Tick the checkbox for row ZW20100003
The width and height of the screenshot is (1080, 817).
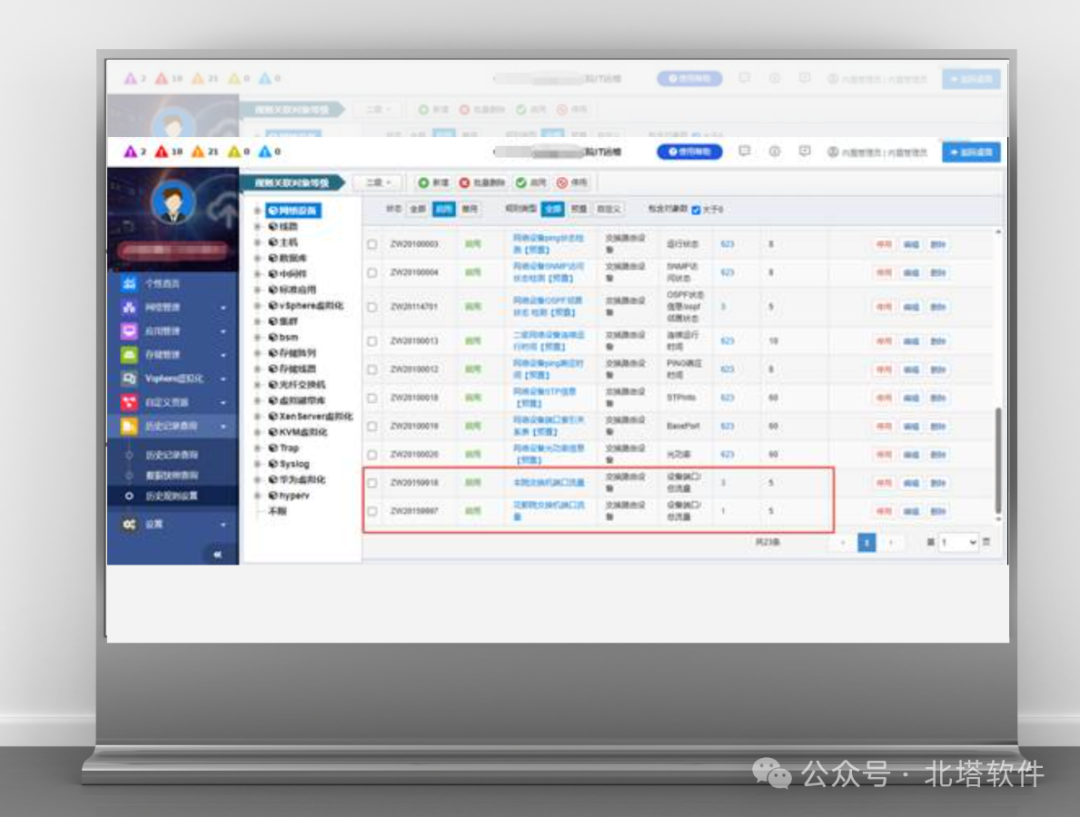372,244
